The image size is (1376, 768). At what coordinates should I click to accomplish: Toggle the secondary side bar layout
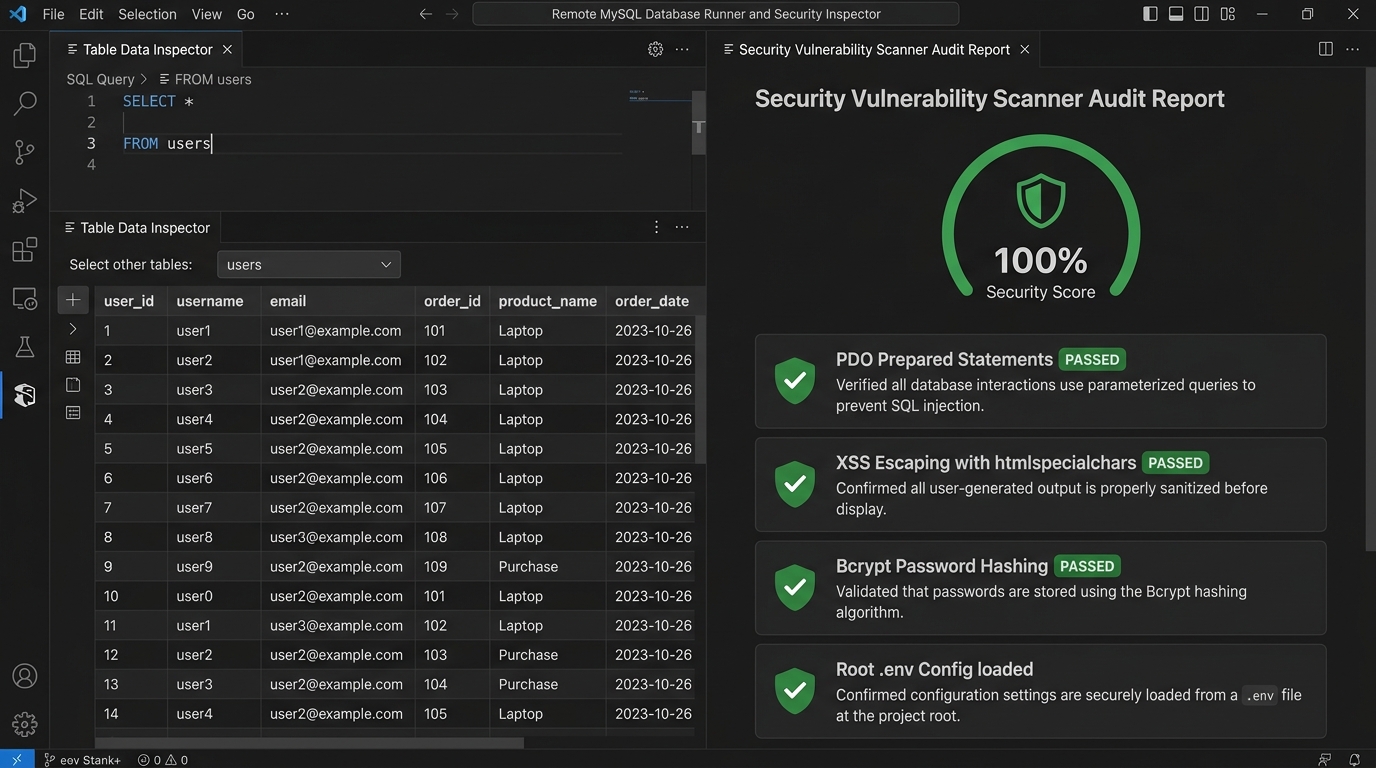pyautogui.click(x=1202, y=14)
